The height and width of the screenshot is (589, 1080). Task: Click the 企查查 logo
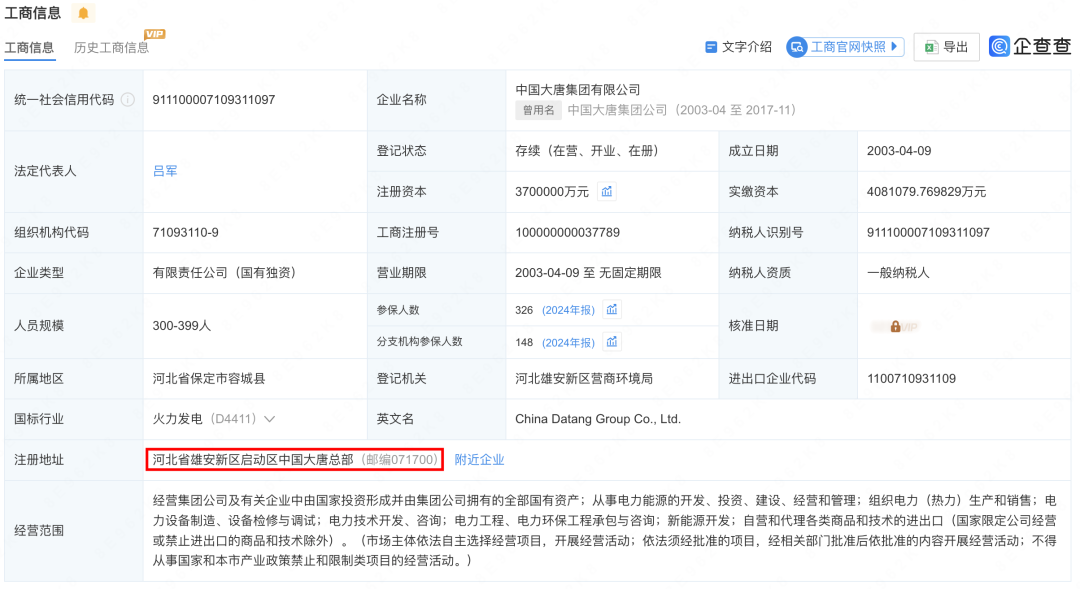coord(1030,46)
